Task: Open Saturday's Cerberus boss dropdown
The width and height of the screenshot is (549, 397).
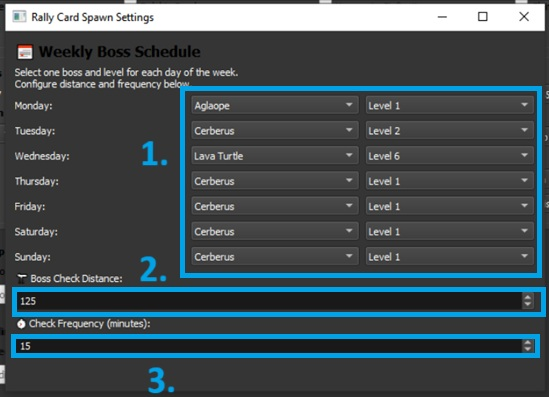Action: tap(275, 231)
